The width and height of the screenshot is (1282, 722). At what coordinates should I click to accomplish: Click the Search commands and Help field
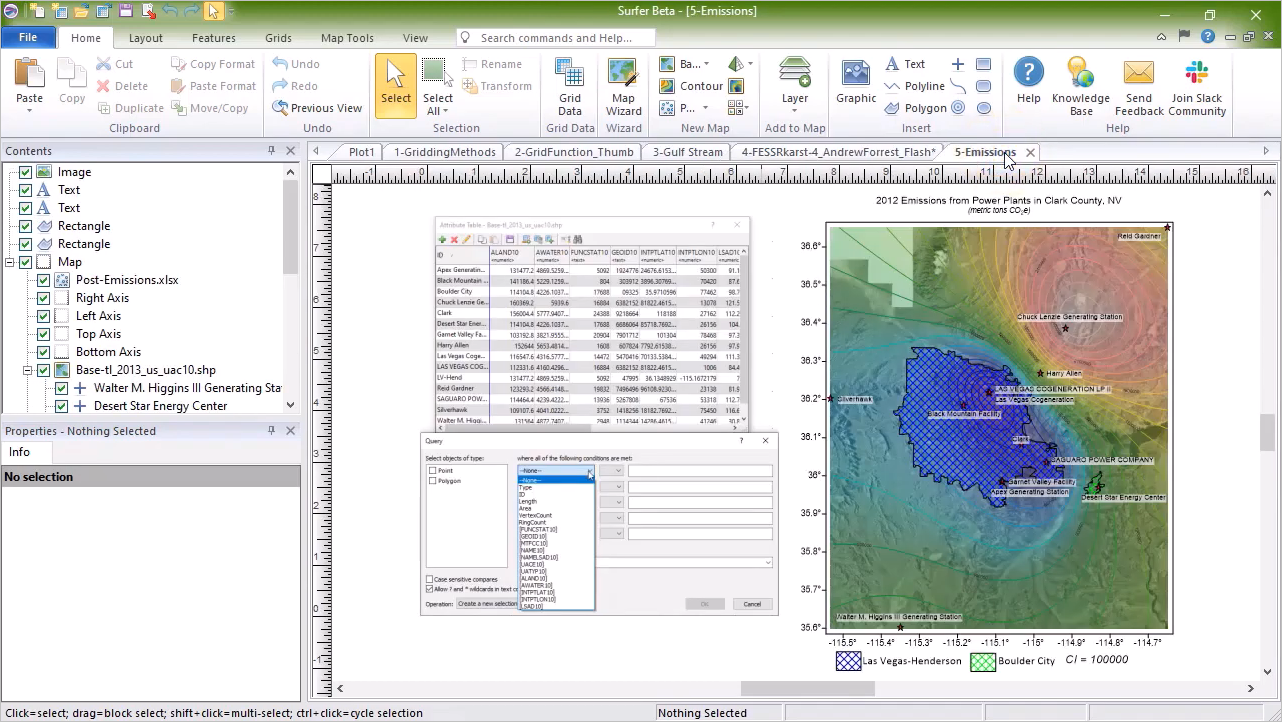pos(556,38)
